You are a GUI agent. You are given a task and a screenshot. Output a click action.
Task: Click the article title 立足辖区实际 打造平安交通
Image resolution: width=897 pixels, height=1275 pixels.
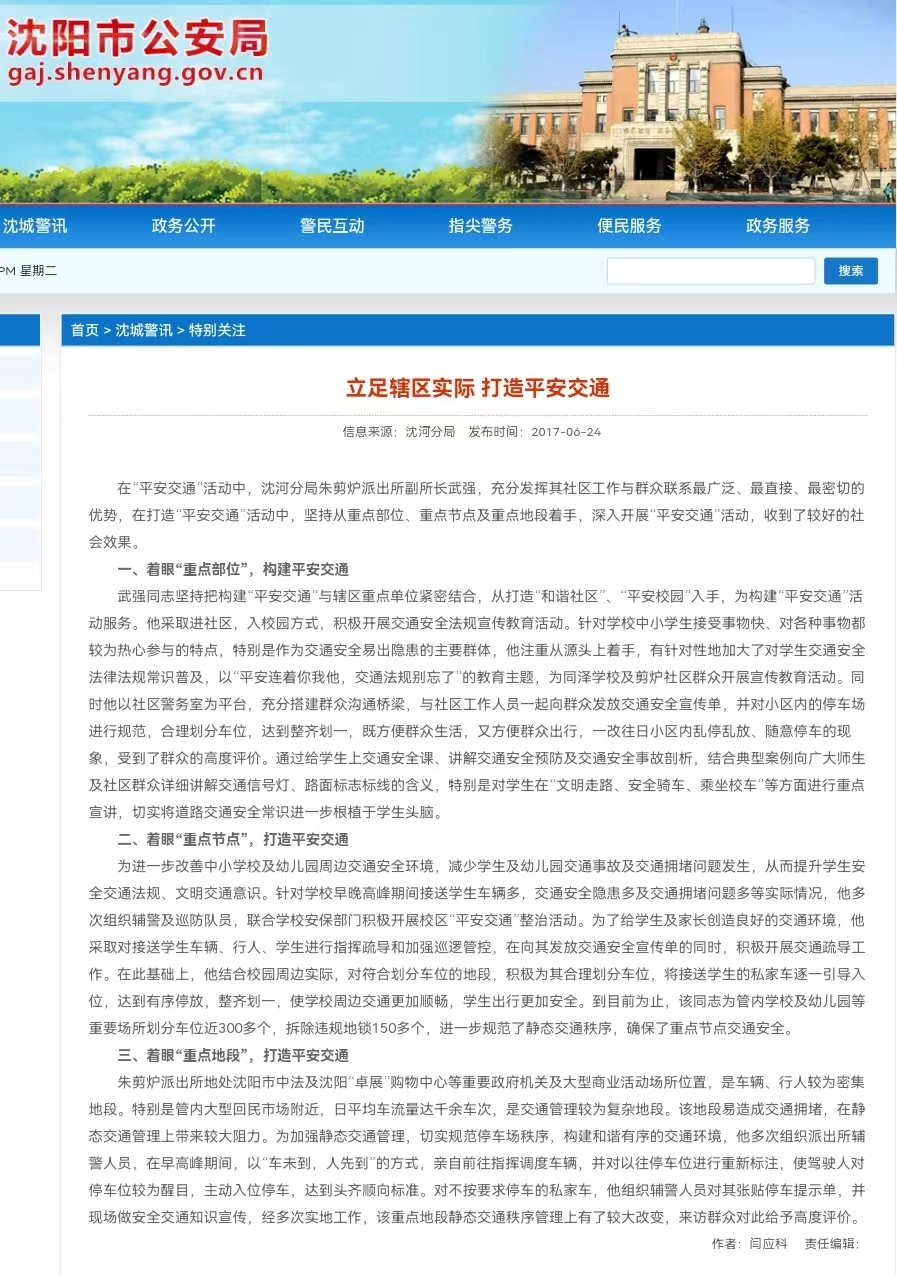478,388
